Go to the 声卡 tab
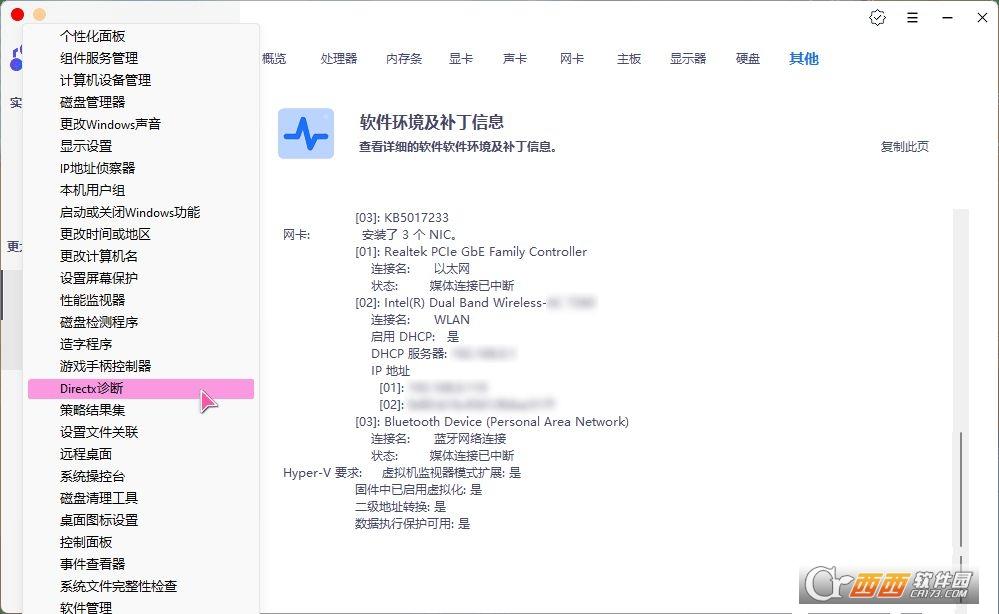999x614 pixels. (x=515, y=59)
